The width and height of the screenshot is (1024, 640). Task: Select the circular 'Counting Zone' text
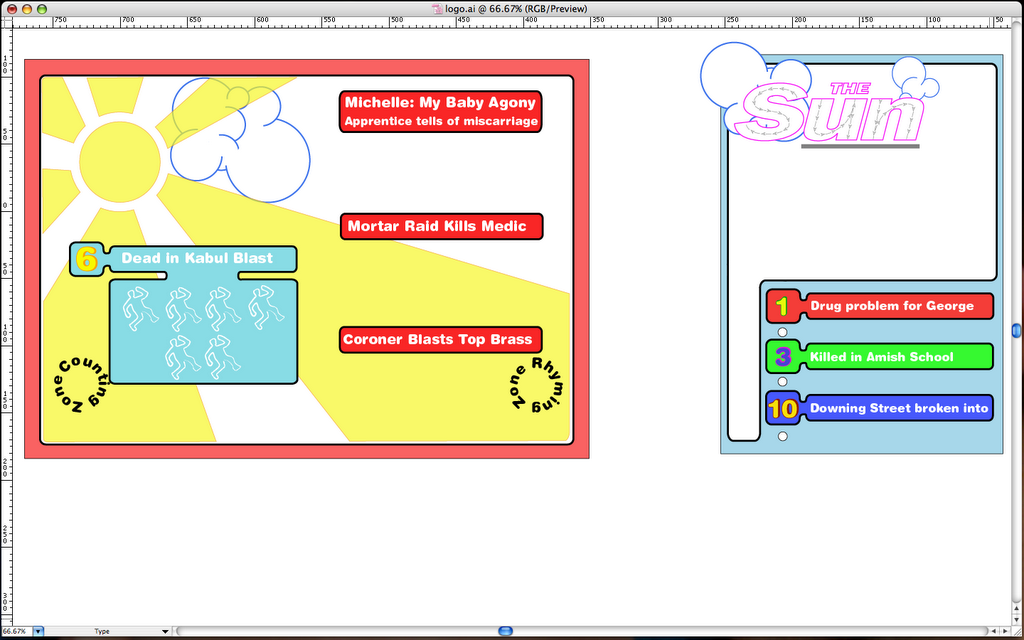(81, 385)
